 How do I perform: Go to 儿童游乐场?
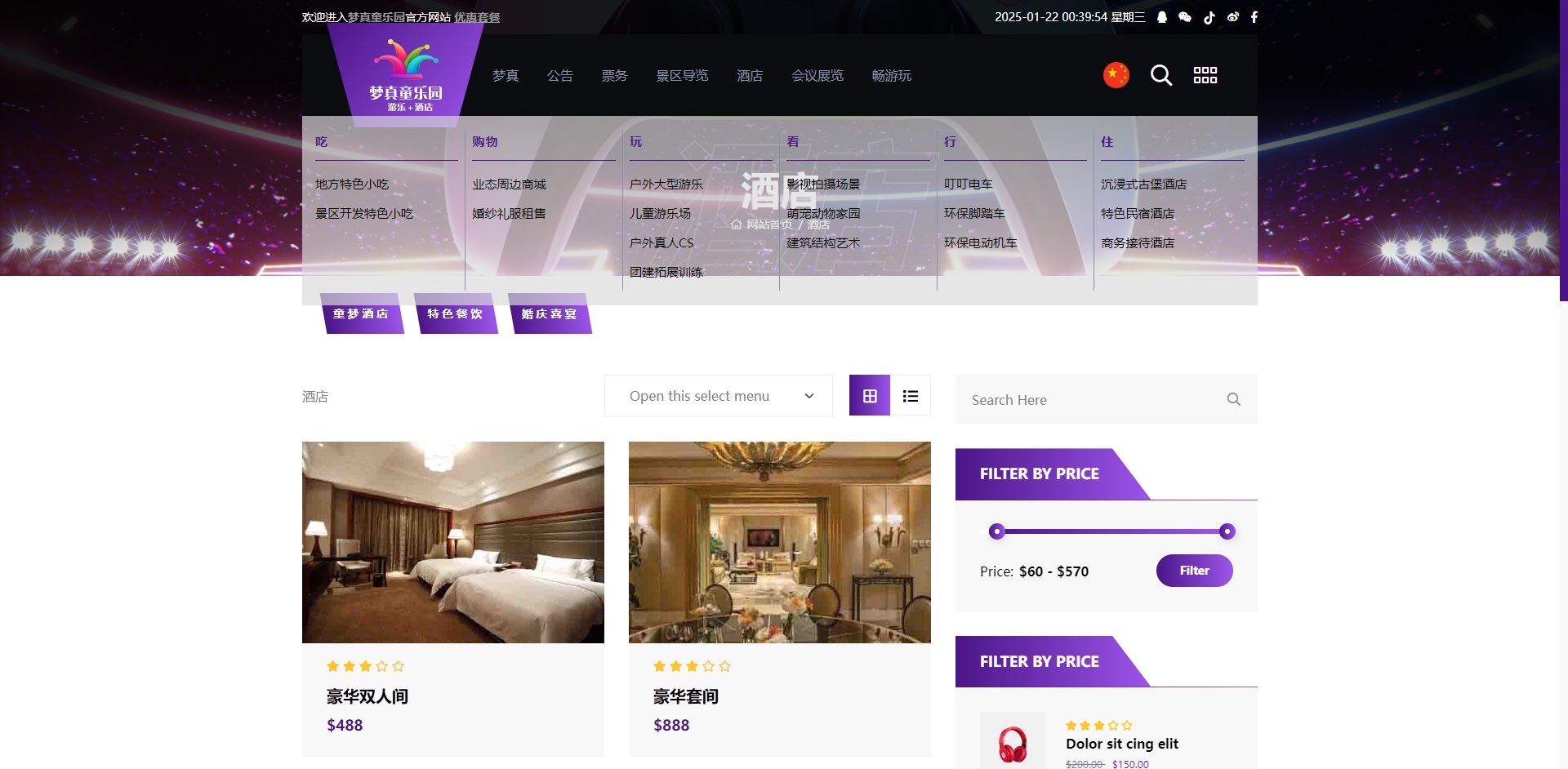(660, 214)
